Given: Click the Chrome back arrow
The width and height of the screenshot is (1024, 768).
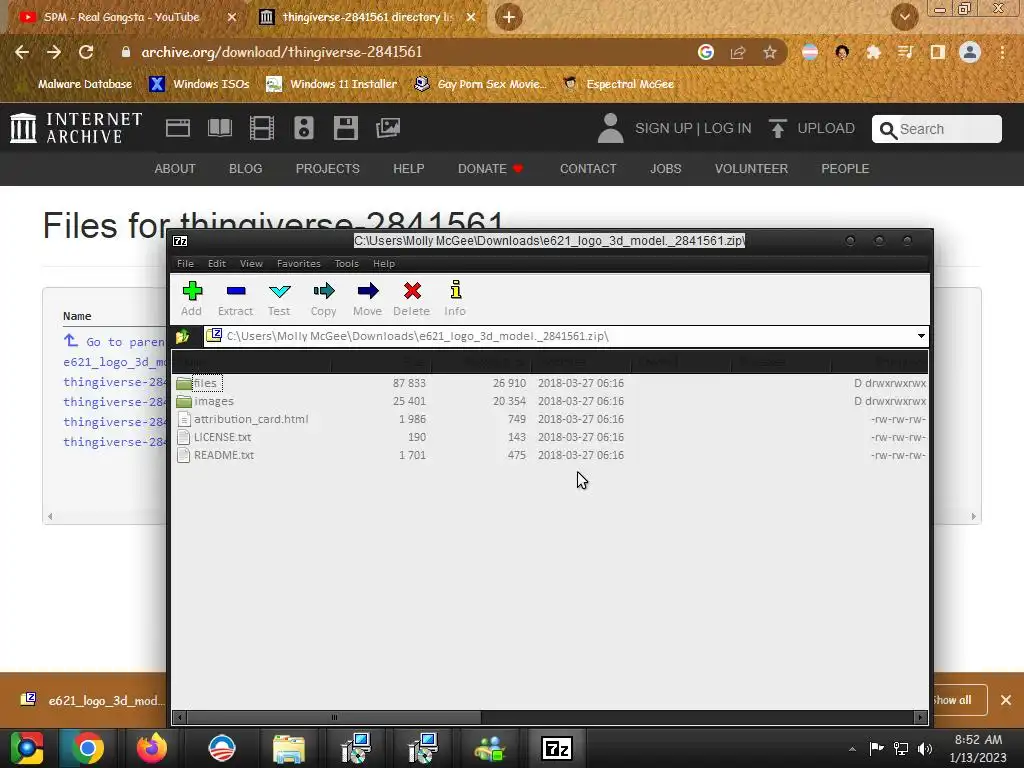Looking at the screenshot, I should point(22,52).
